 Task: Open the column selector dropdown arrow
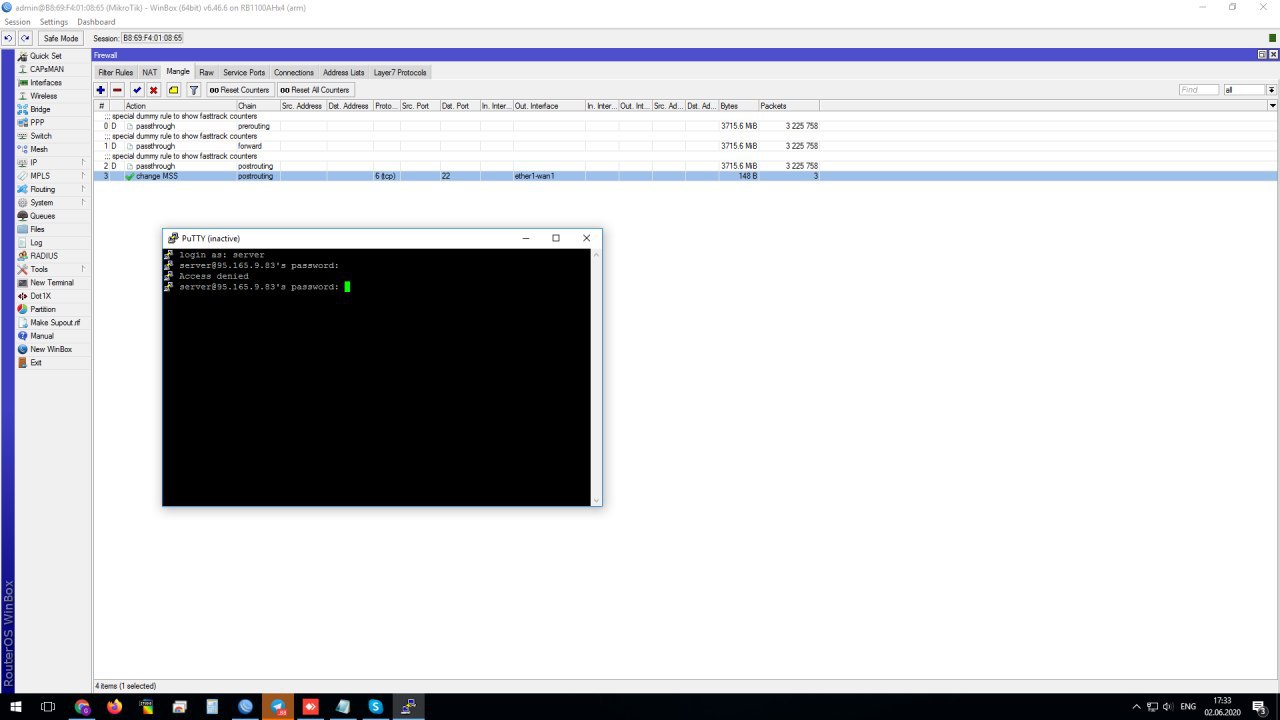1272,105
